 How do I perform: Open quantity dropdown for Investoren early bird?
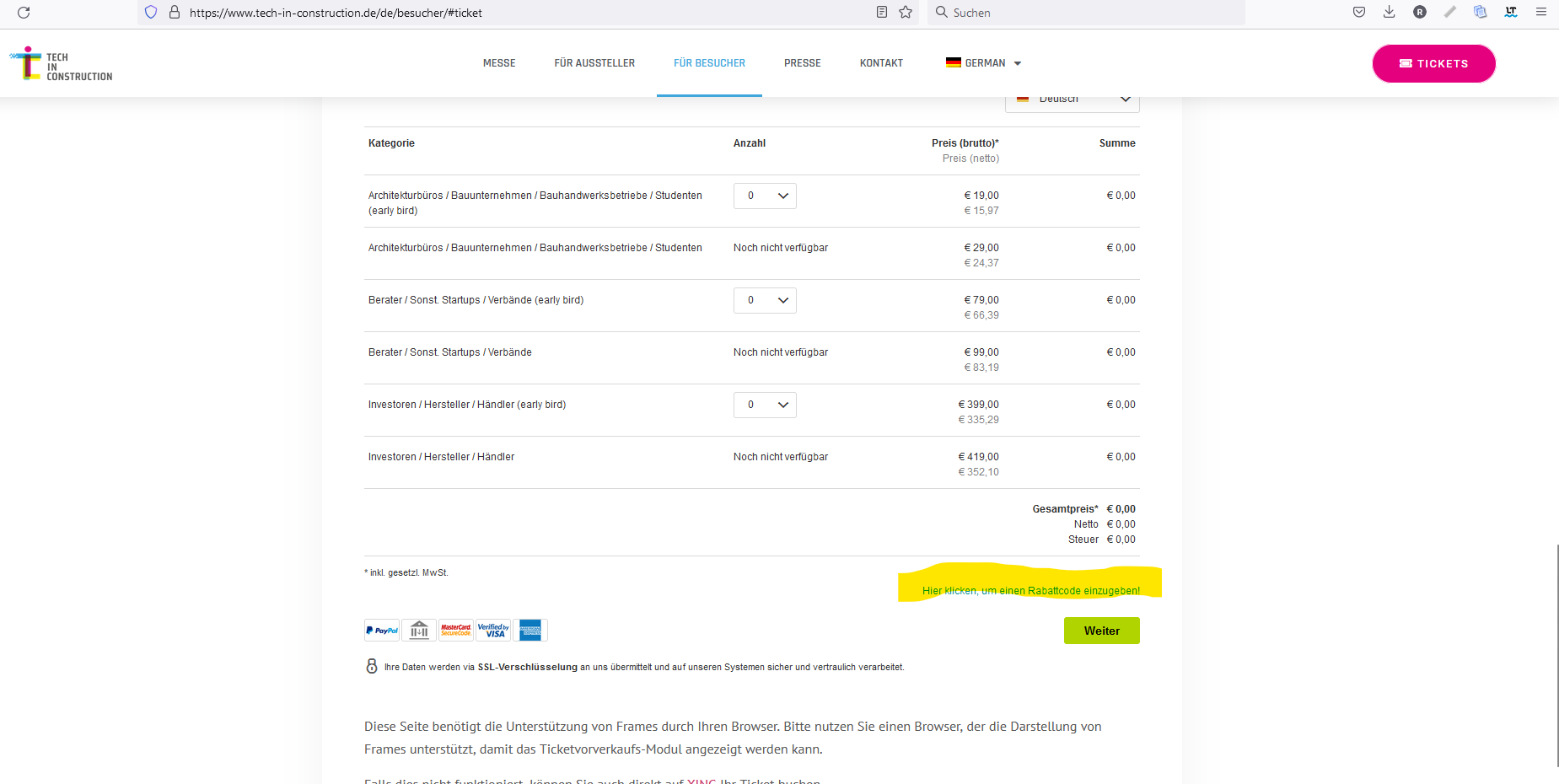(765, 405)
